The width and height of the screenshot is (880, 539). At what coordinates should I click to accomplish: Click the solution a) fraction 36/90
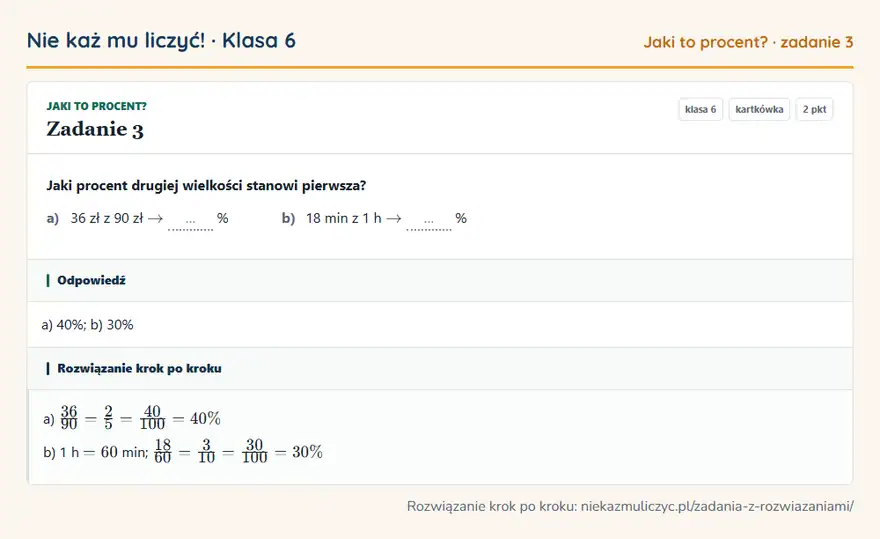pyautogui.click(x=69, y=418)
